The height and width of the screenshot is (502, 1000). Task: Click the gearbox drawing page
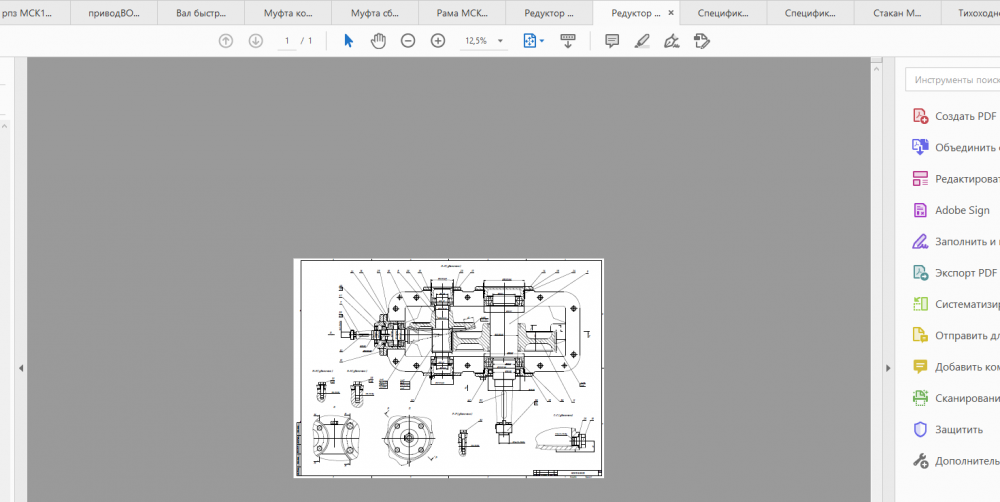point(448,368)
